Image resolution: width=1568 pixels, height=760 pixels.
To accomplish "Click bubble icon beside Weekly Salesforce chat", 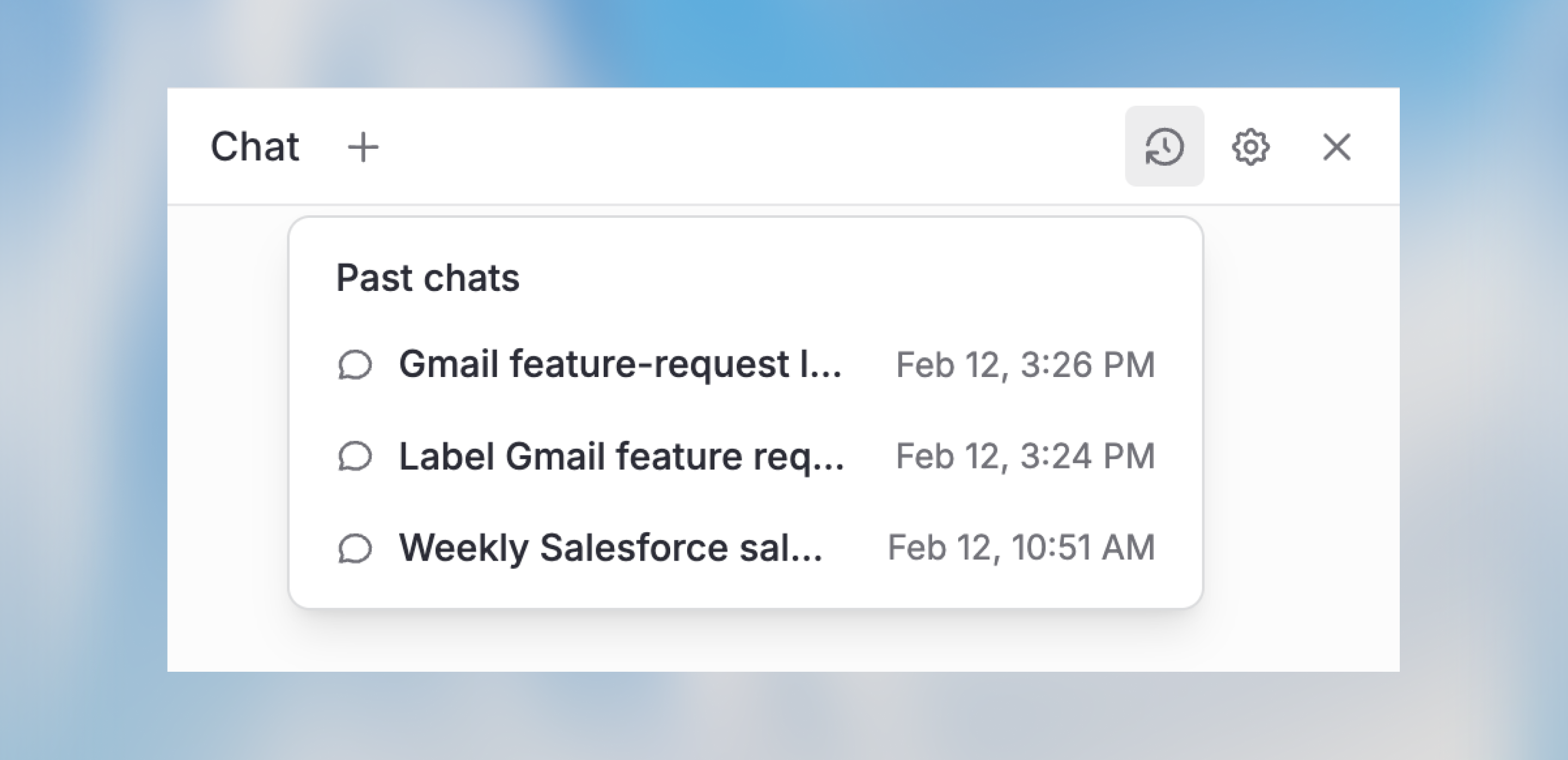I will pos(355,548).
